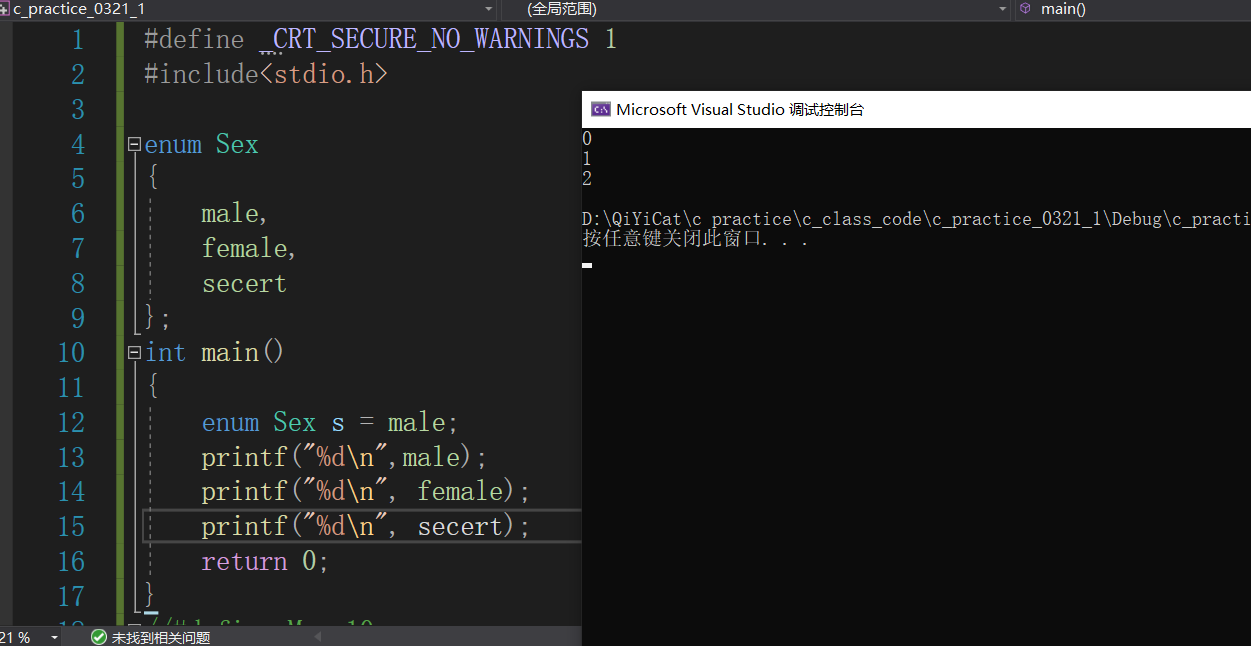Click the female, enumerator line
This screenshot has height=646, width=1251.
pyautogui.click(x=249, y=248)
